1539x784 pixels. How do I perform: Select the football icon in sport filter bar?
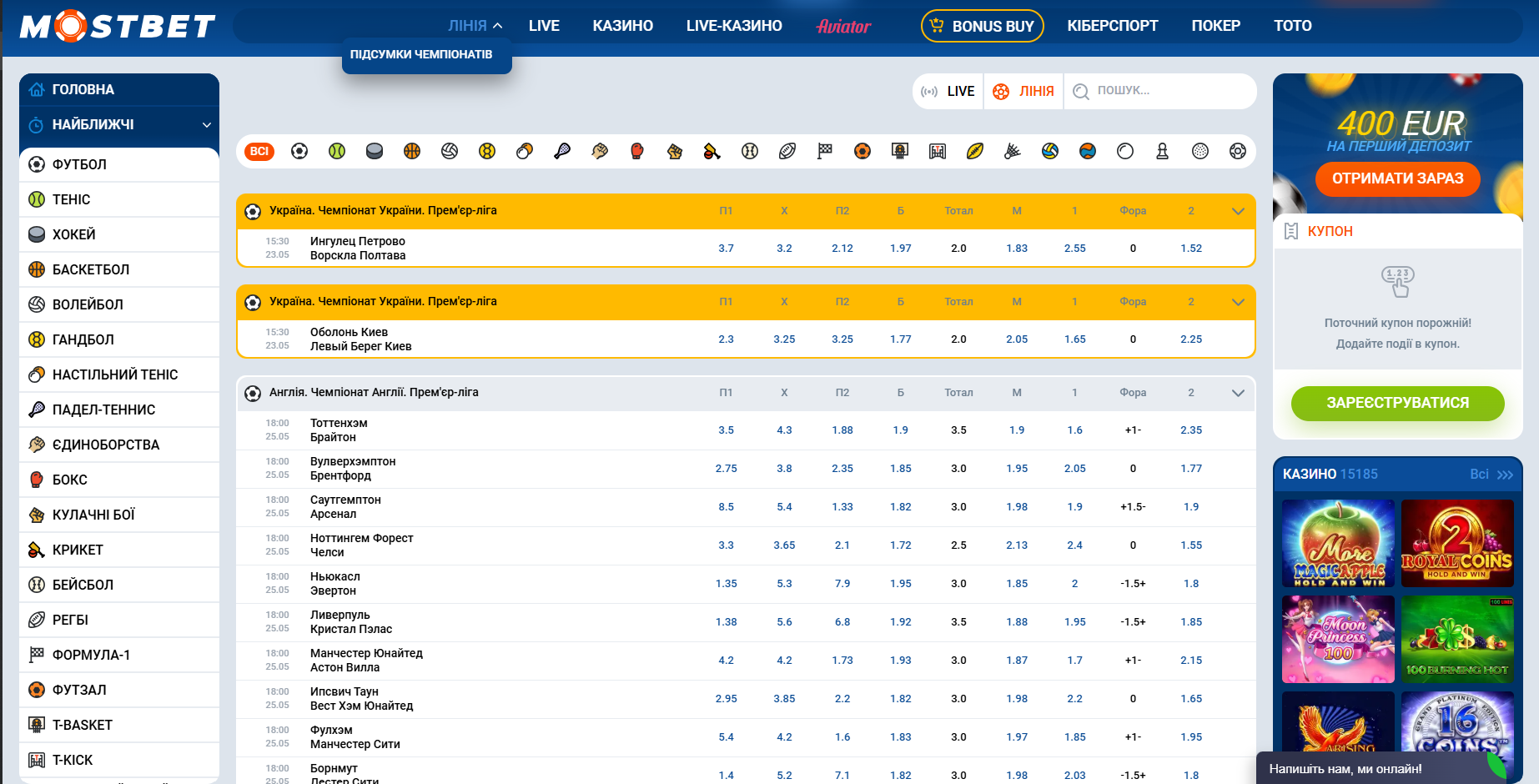coord(299,151)
